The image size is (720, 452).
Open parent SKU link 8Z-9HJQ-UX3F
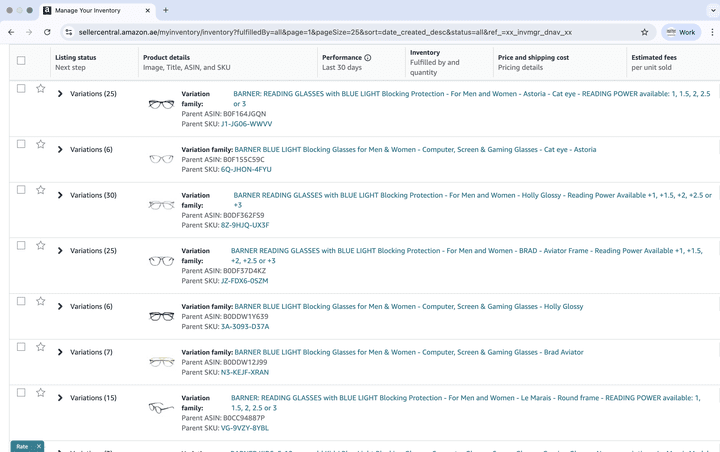coord(245,225)
